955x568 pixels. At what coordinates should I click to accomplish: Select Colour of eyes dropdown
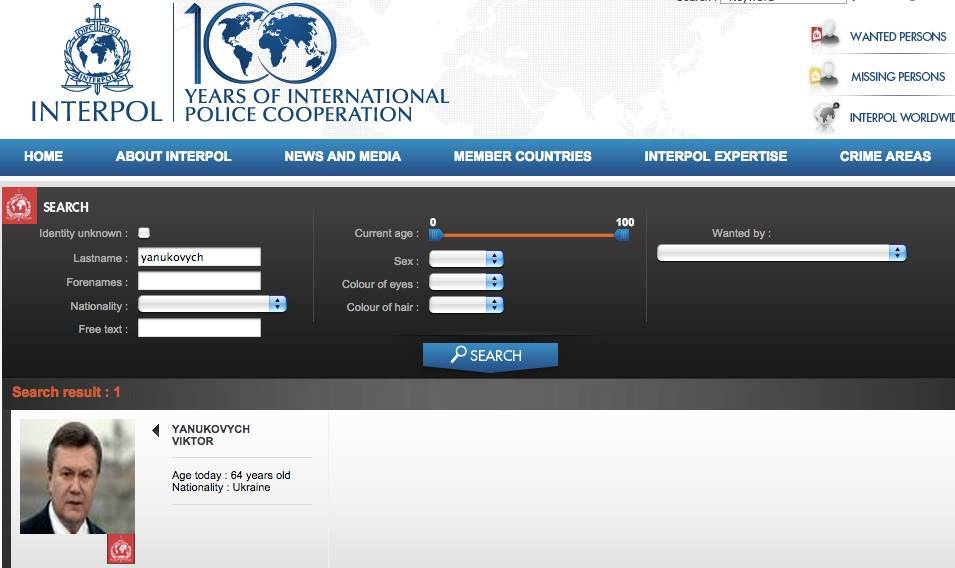(466, 282)
